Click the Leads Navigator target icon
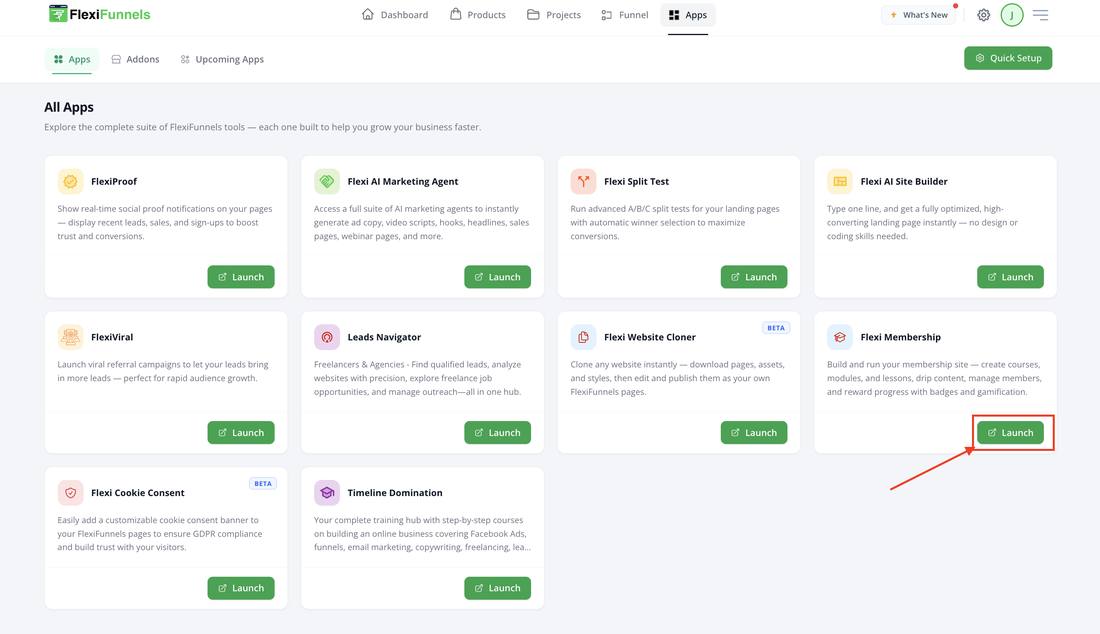 pyautogui.click(x=327, y=337)
